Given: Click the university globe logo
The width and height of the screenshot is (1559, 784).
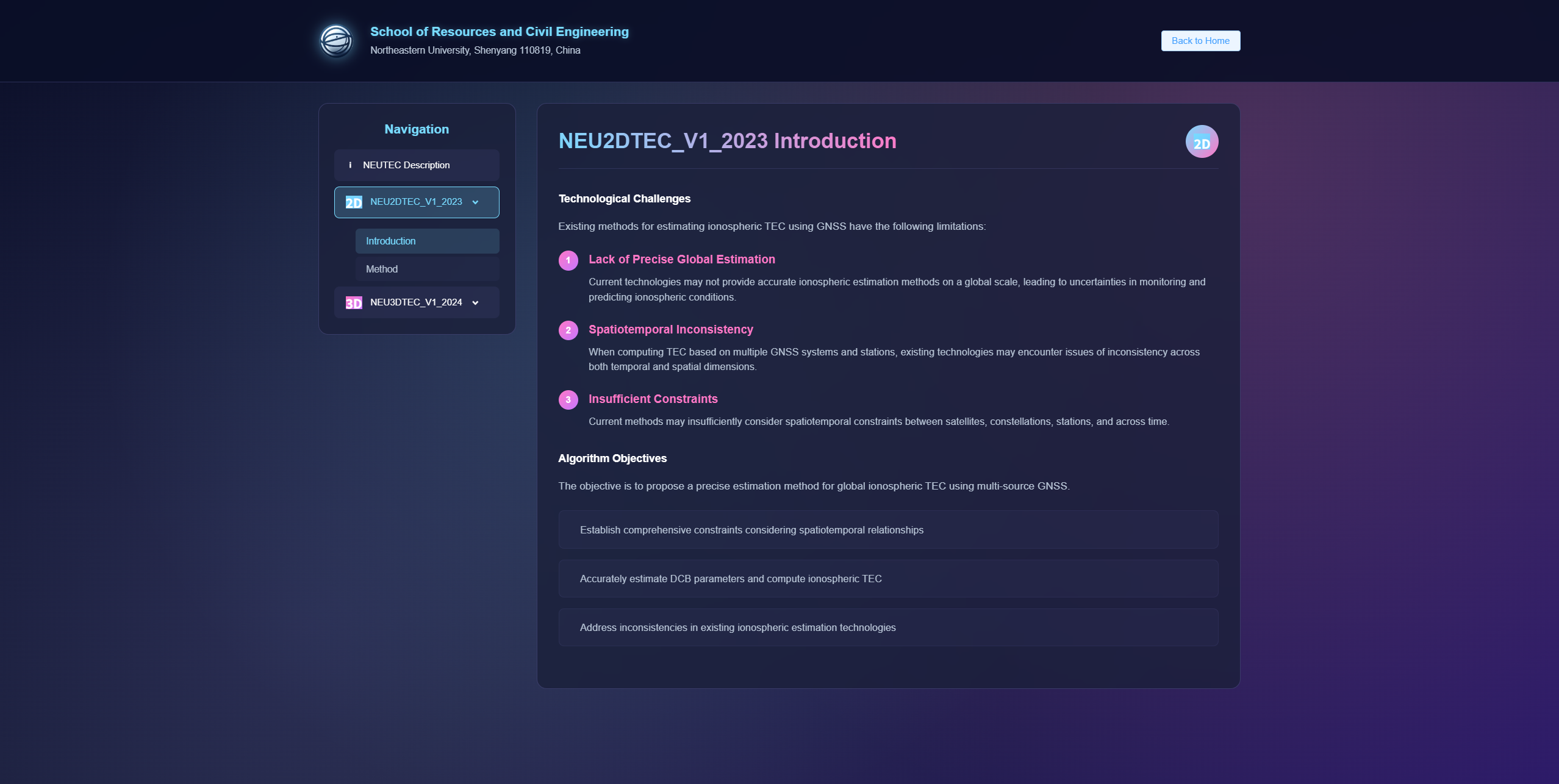Looking at the screenshot, I should tap(336, 41).
